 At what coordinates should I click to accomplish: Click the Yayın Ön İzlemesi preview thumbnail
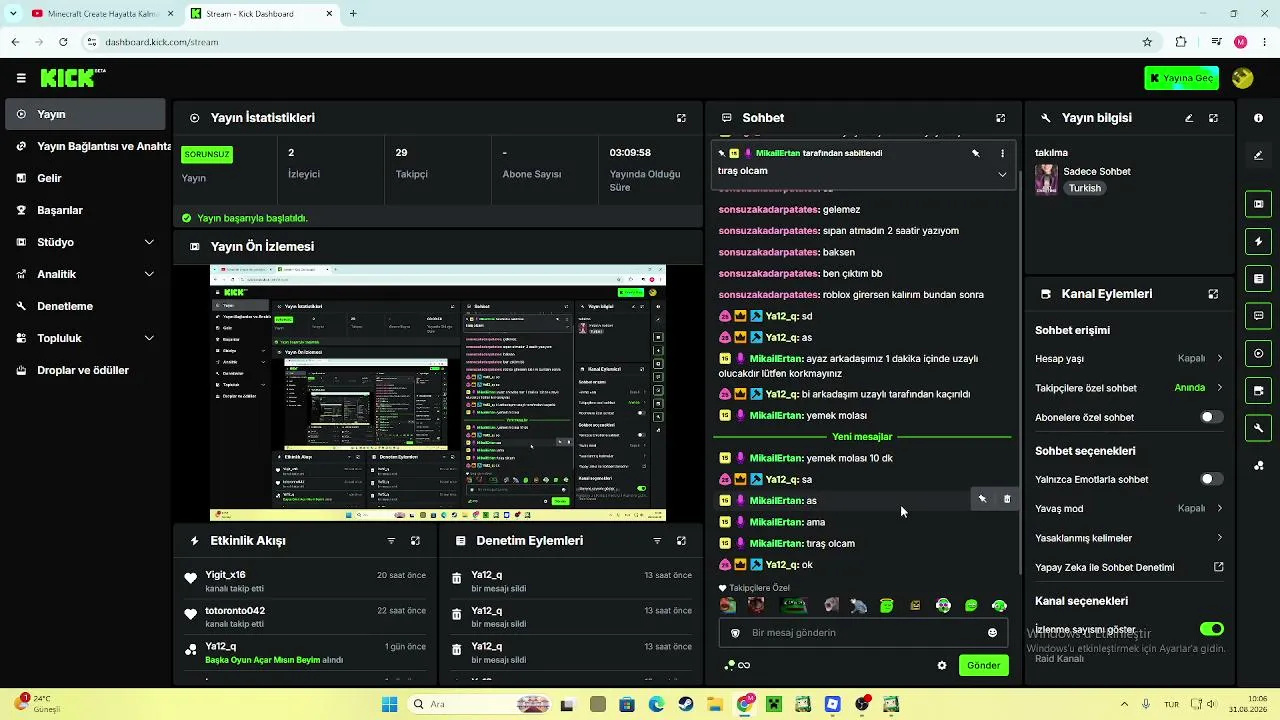(438, 393)
